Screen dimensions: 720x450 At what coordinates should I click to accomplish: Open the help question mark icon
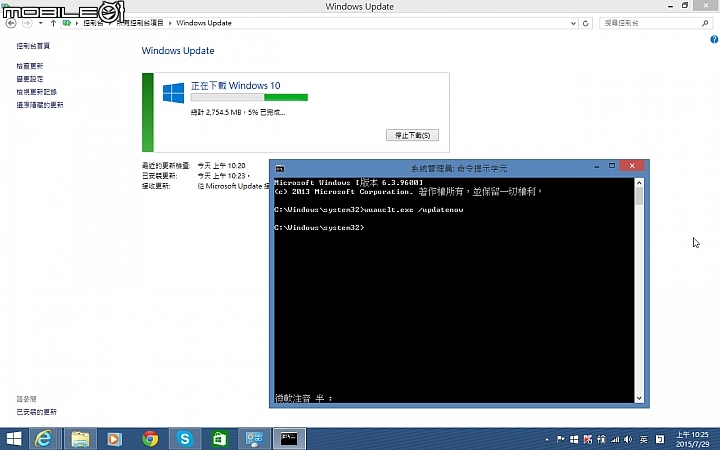point(714,39)
